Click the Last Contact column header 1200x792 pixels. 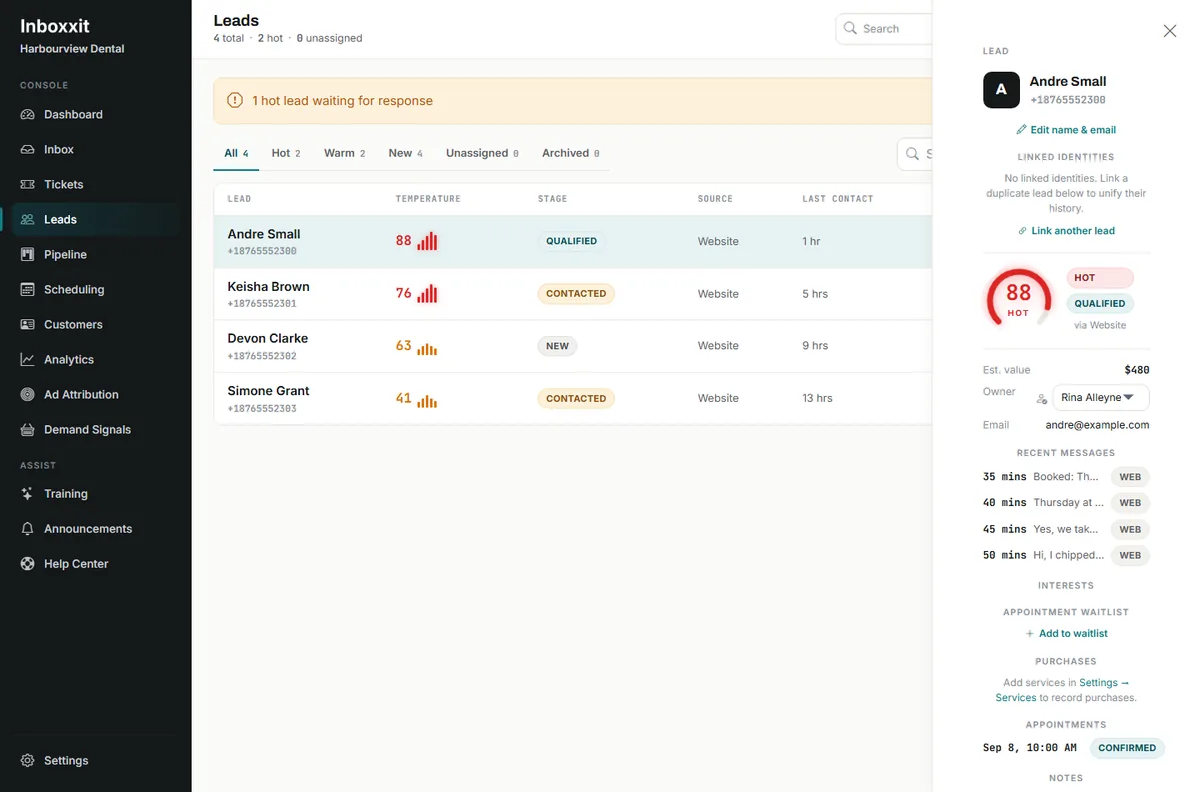click(x=838, y=199)
